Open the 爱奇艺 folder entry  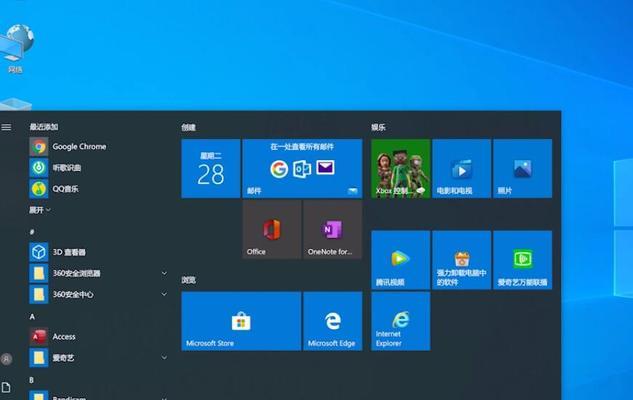[99, 358]
